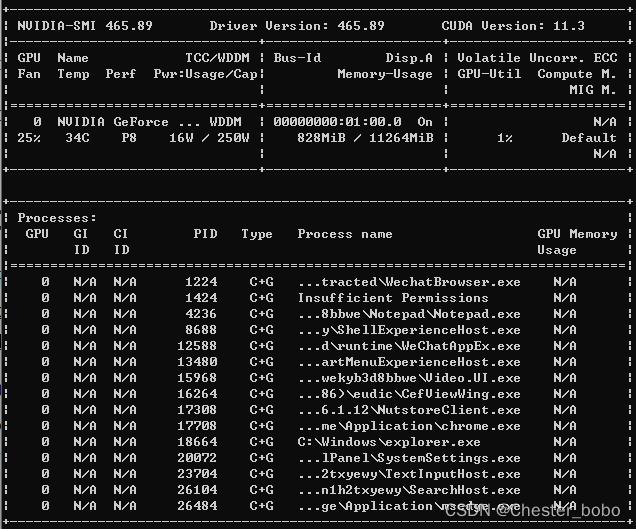The width and height of the screenshot is (636, 529).
Task: Click PID 15968 in the process list
Action: point(197,378)
